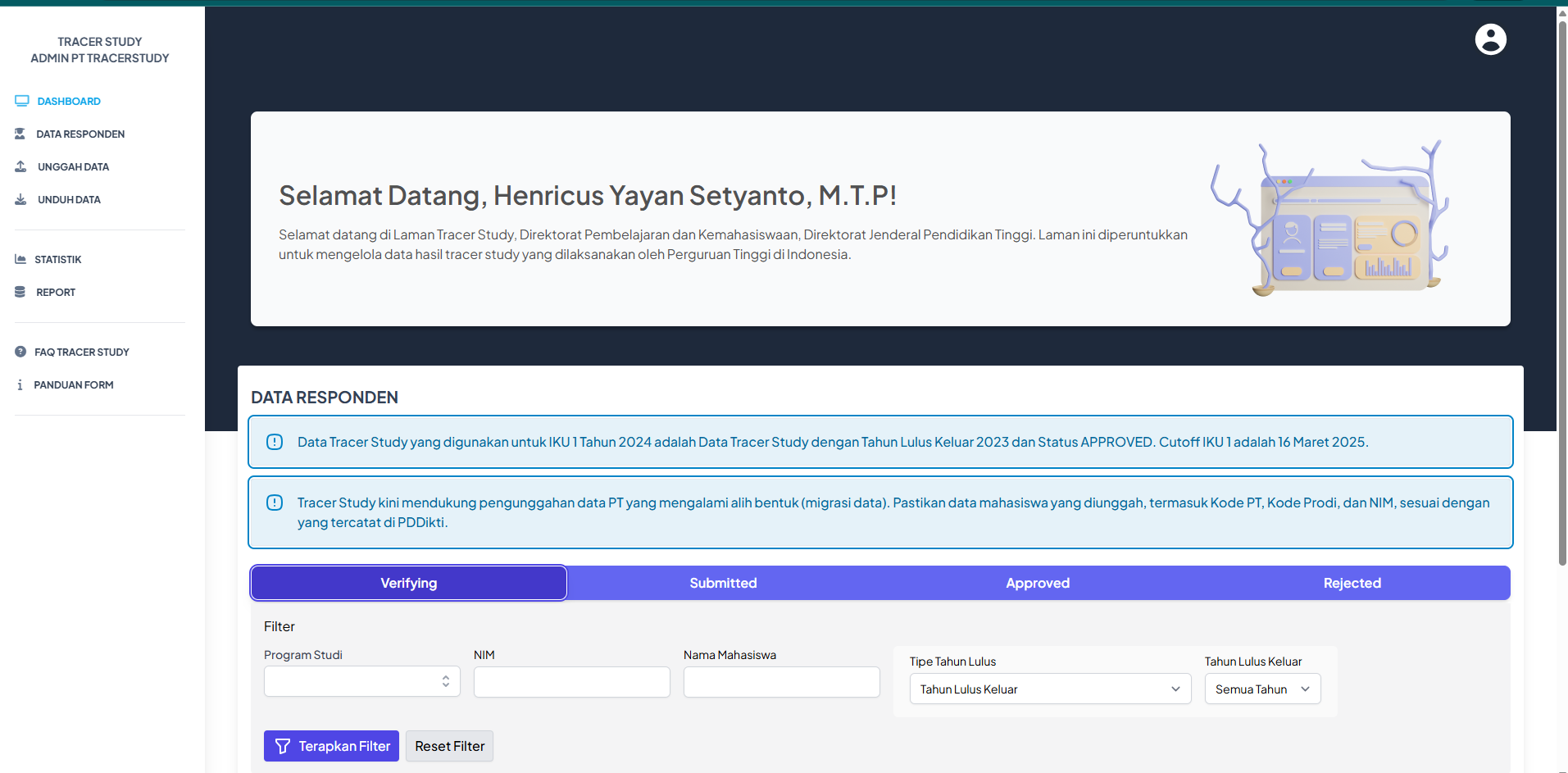Select the Rejected tab
Viewport: 1568px width, 773px height.
(1352, 583)
